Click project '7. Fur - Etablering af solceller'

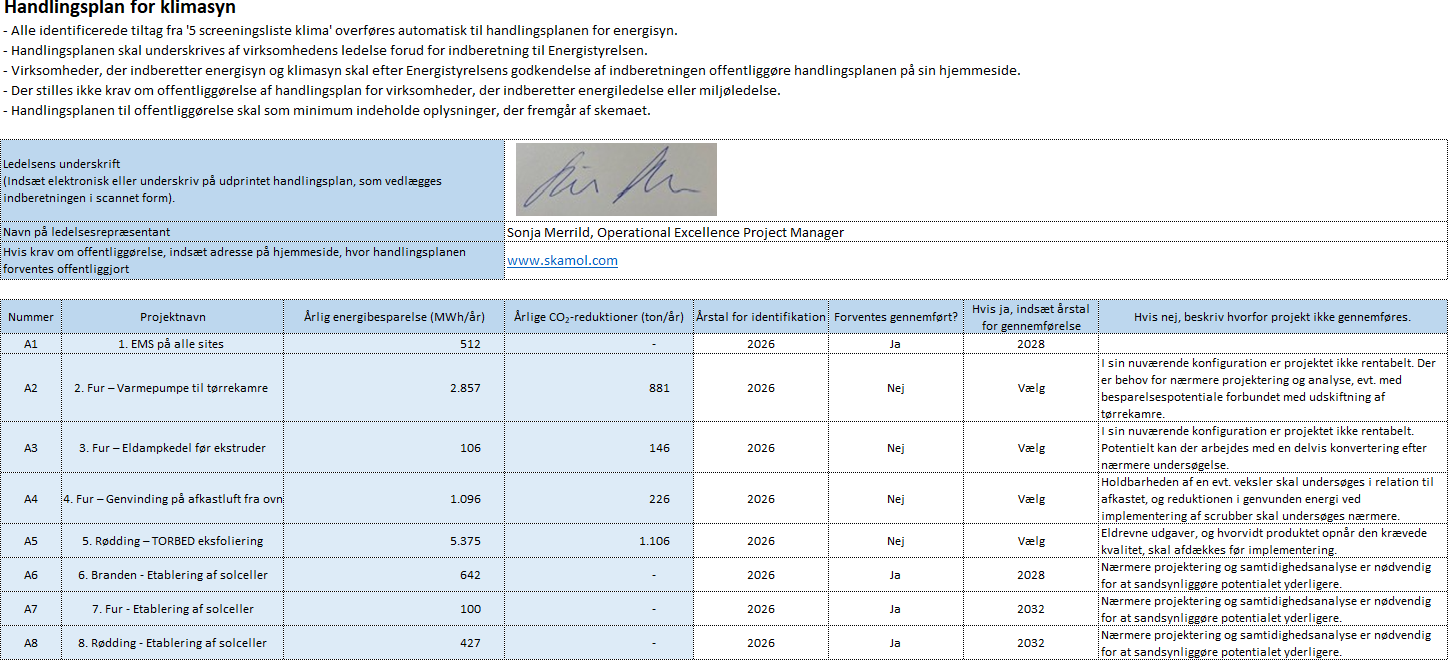click(173, 609)
